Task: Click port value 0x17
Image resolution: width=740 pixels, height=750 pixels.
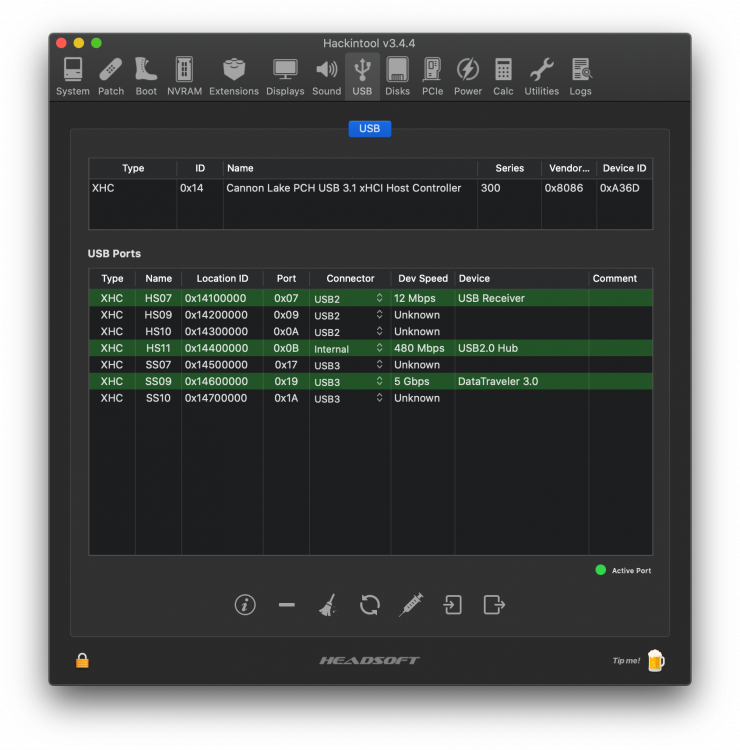Action: (x=286, y=364)
